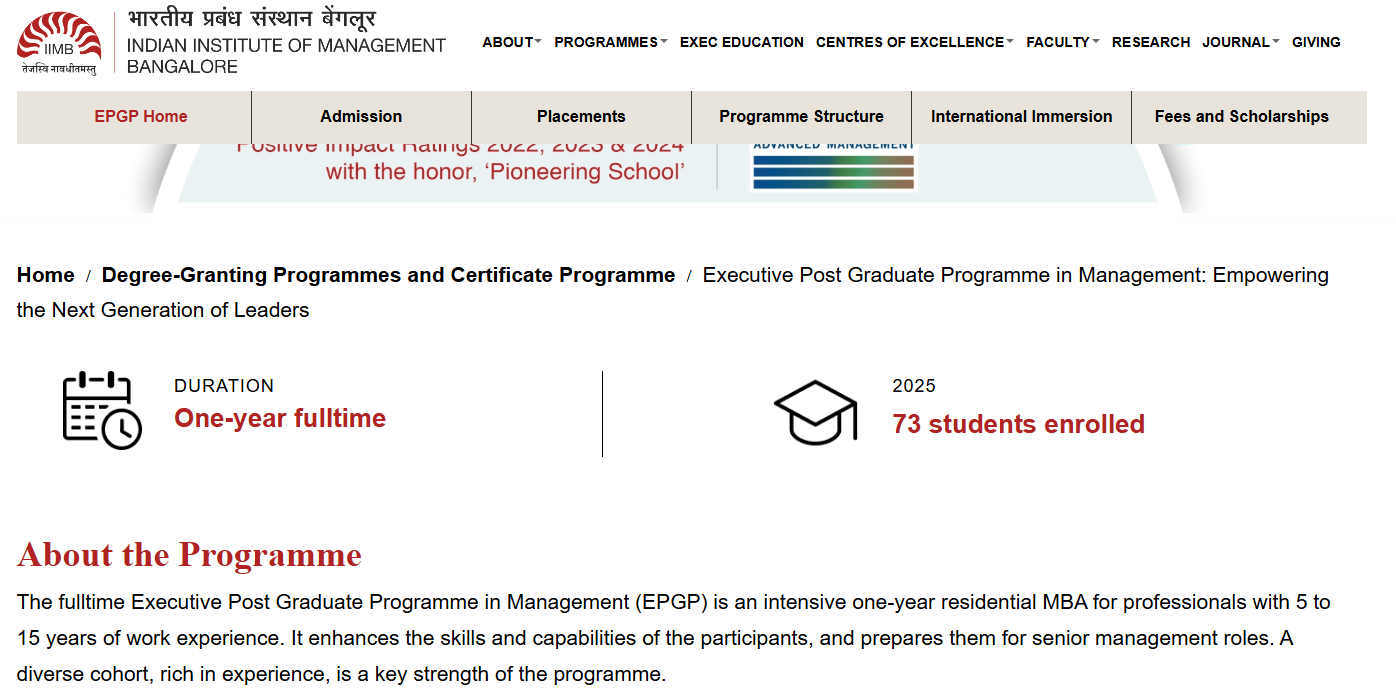This screenshot has height=688, width=1396.
Task: Expand the FACULTY dropdown menu
Action: (x=1062, y=42)
